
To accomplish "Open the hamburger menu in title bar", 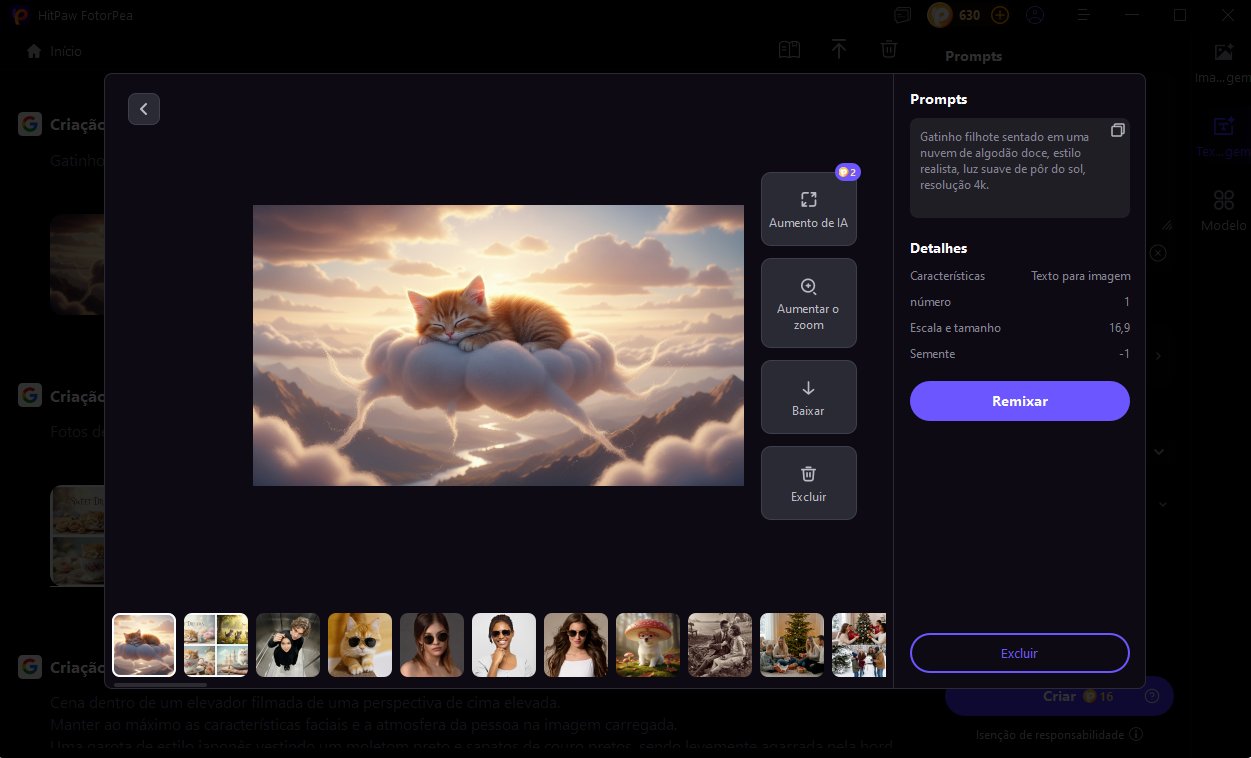I will tap(1082, 15).
